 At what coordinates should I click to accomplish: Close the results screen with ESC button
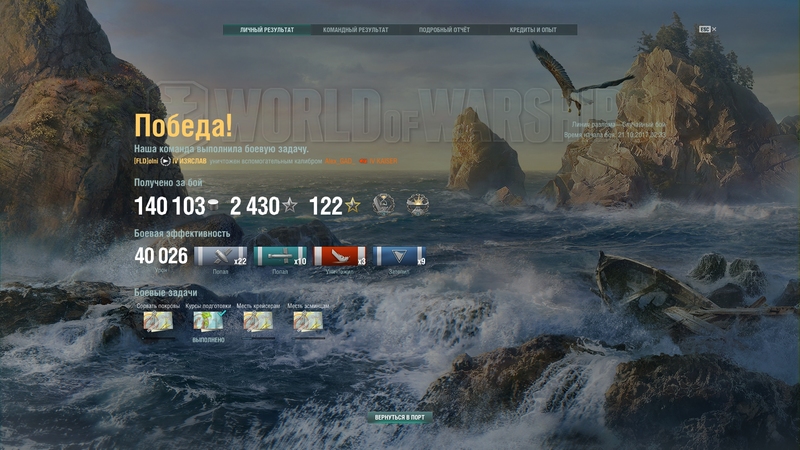tap(705, 30)
